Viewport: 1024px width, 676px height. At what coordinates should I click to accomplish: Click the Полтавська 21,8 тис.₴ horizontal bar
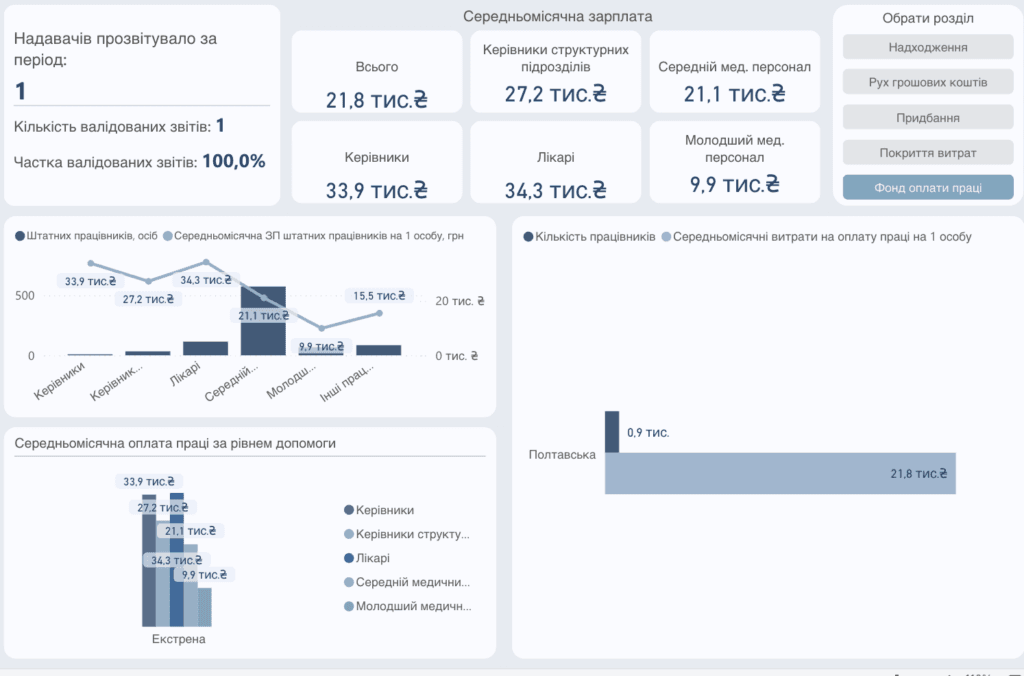(x=780, y=473)
